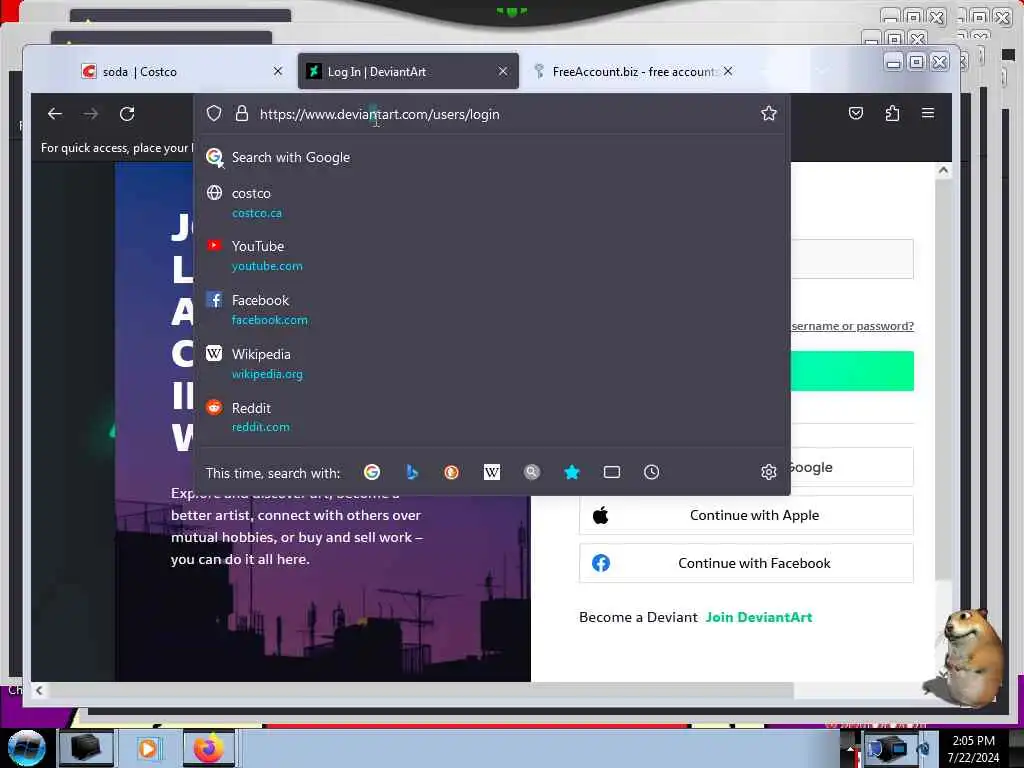Image resolution: width=1024 pixels, height=768 pixels.
Task: Go back with the browser back arrow
Action: [x=55, y=114]
